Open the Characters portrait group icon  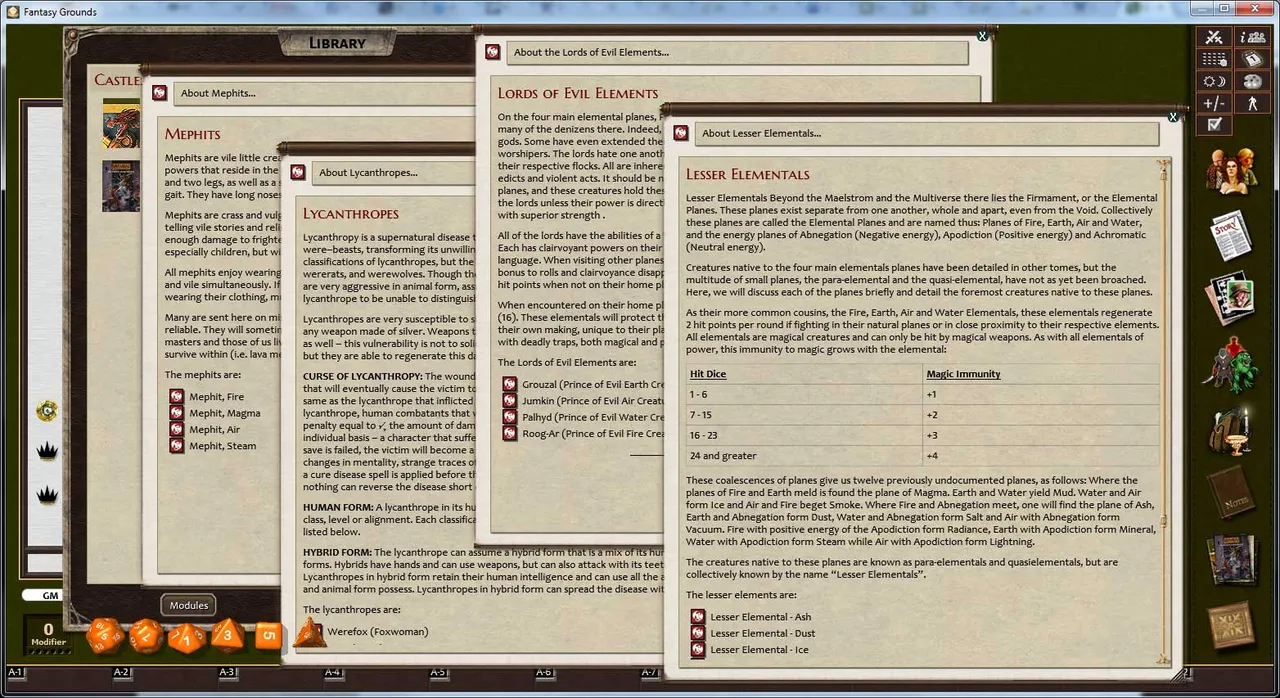point(1231,169)
